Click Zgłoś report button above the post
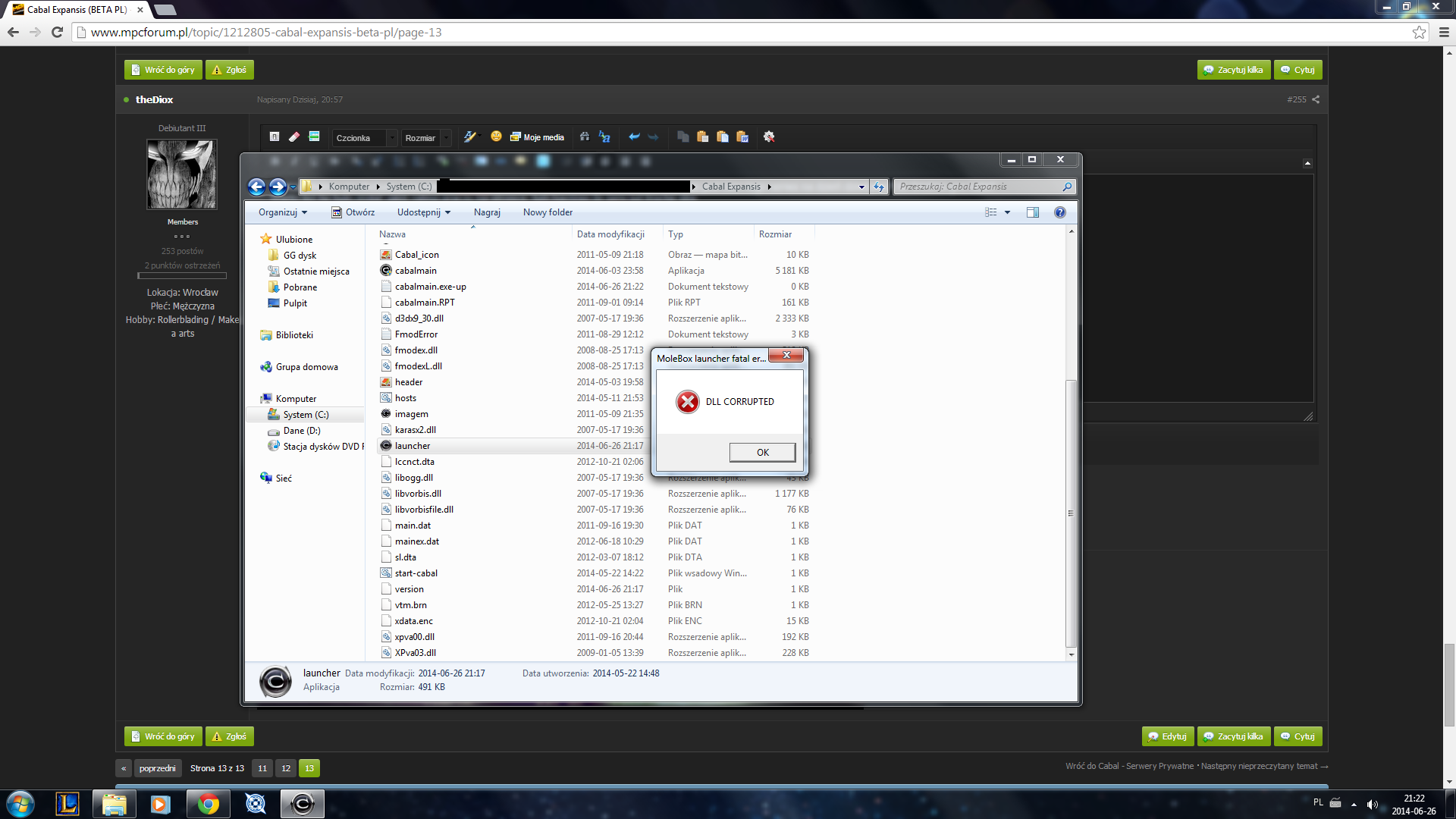The image size is (1456, 819). [x=230, y=70]
